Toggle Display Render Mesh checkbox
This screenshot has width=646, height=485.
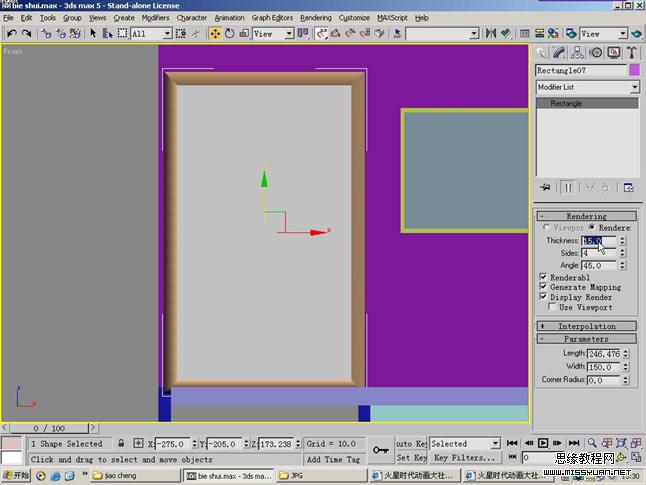543,296
